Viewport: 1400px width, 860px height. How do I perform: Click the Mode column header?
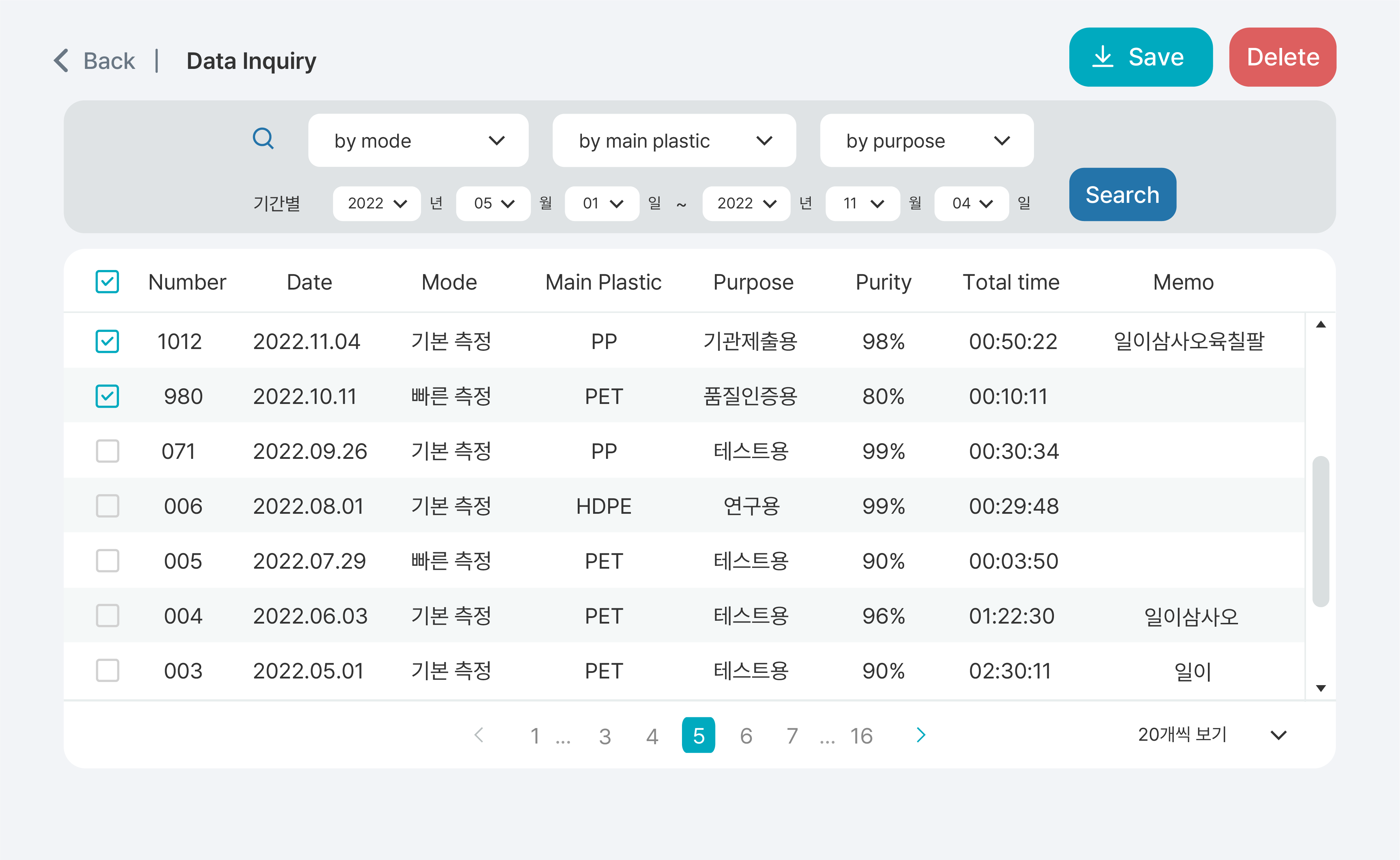point(449,282)
